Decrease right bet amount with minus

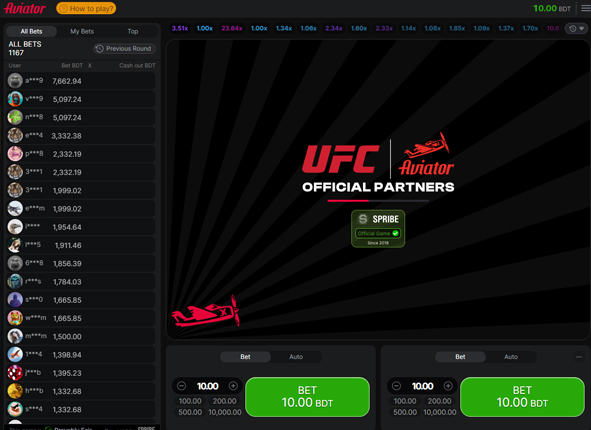click(x=396, y=386)
